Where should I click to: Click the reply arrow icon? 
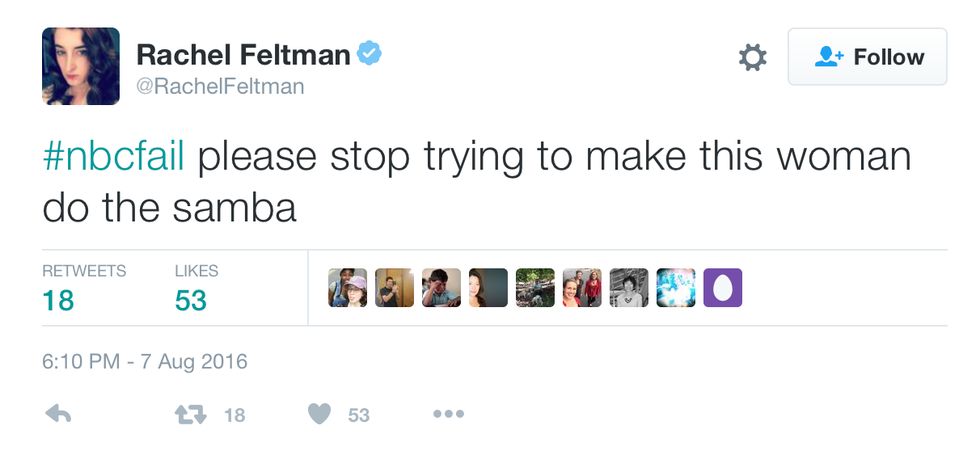58,414
